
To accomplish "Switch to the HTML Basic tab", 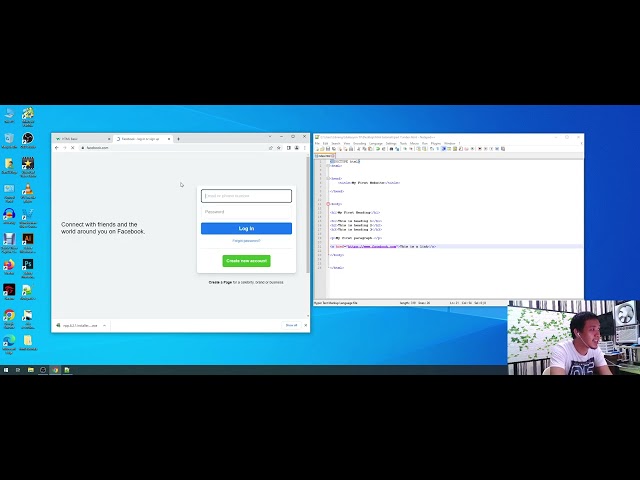I will pyautogui.click(x=82, y=139).
